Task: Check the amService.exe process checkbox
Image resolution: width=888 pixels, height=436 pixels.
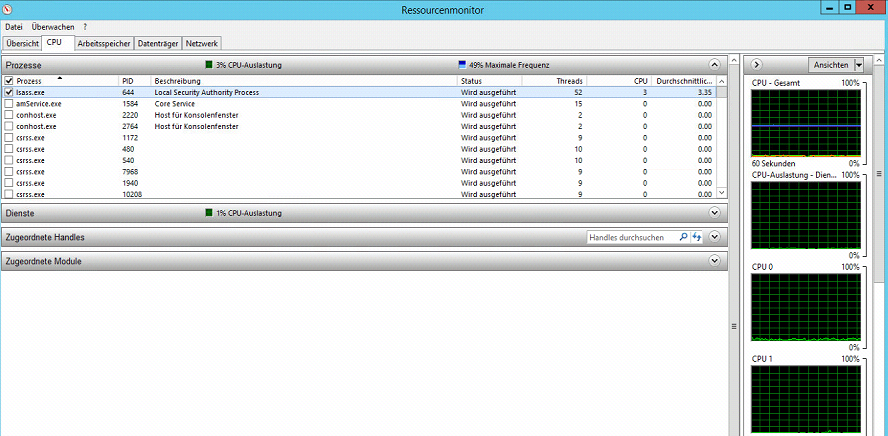Action: (9, 103)
